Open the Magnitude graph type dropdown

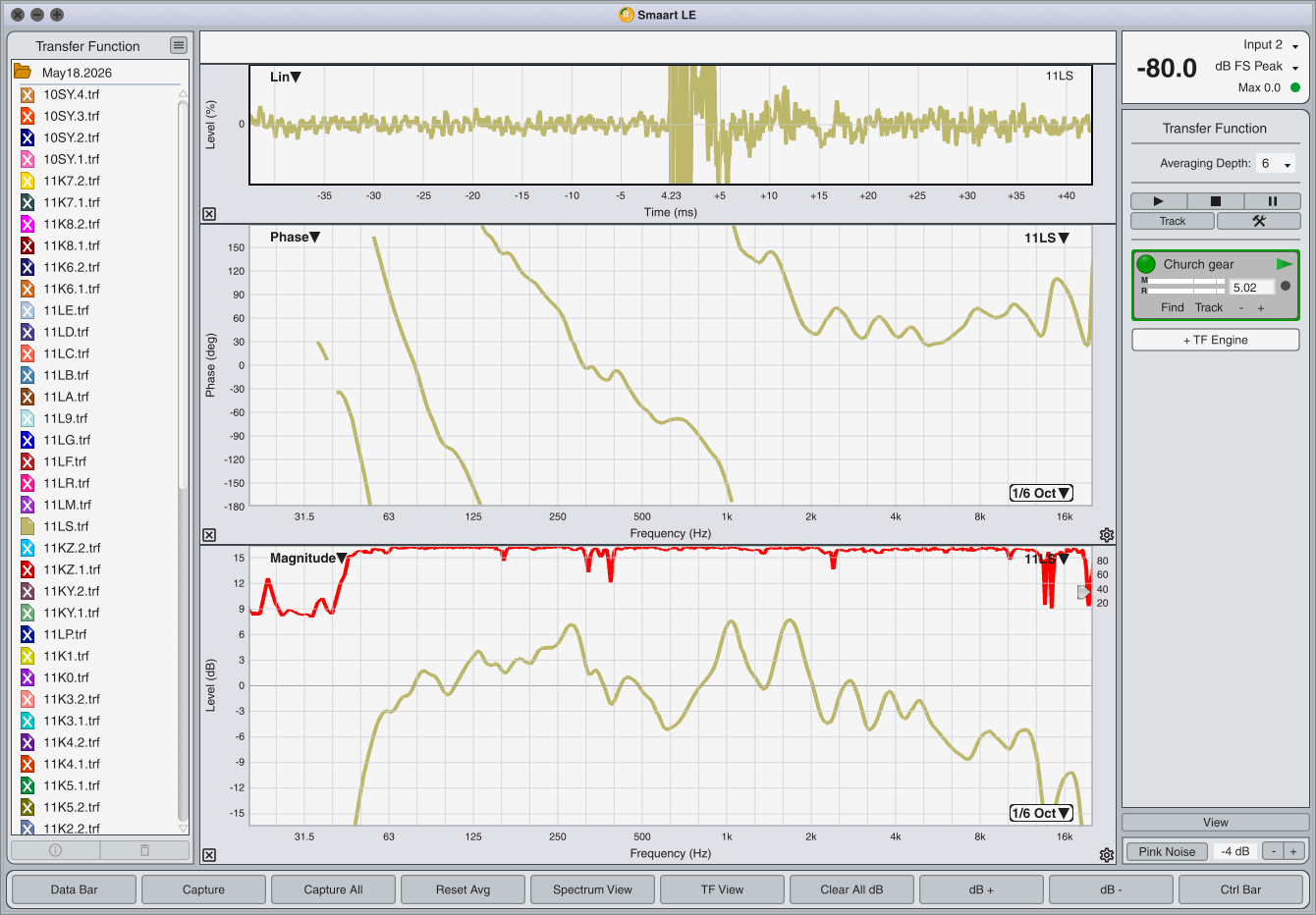308,558
